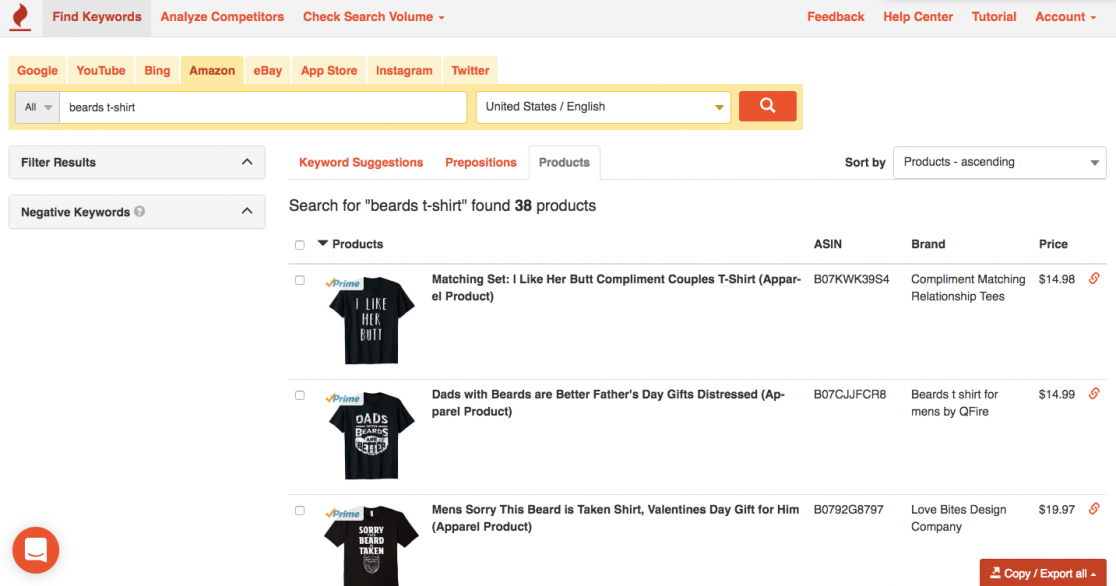
Task: Open the United States / English language selector
Action: click(602, 106)
